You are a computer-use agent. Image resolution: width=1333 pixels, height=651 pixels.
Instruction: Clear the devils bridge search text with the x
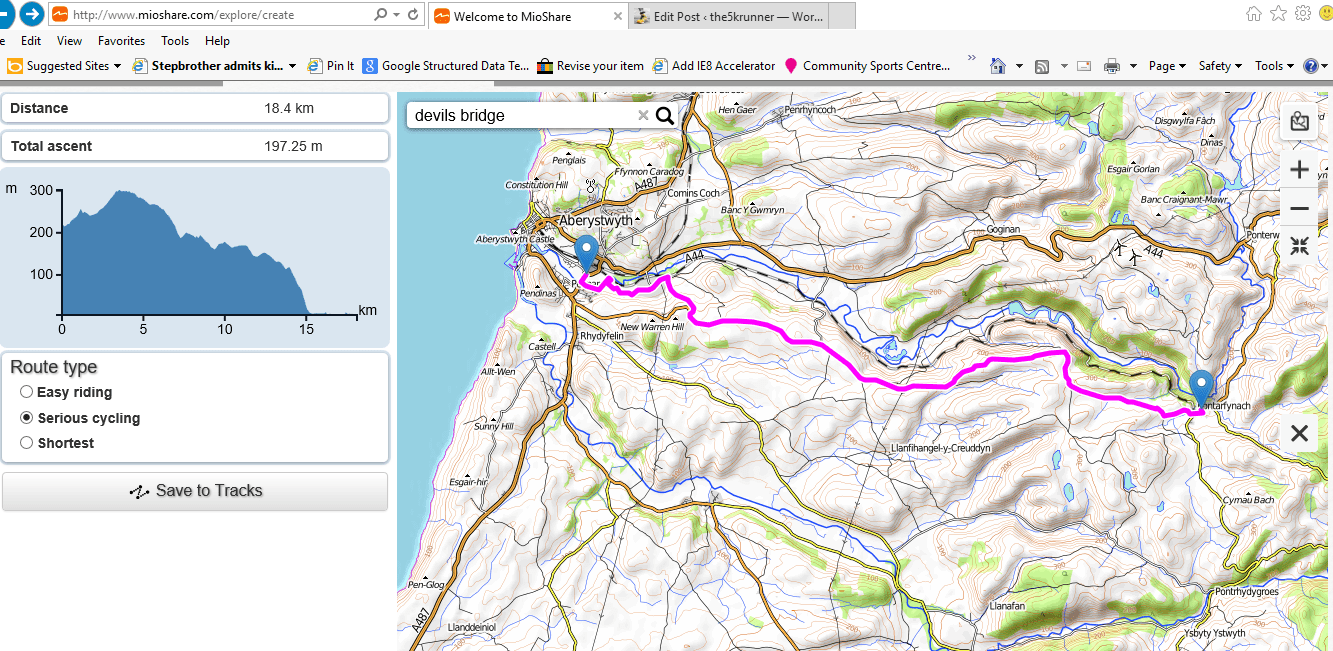[644, 115]
